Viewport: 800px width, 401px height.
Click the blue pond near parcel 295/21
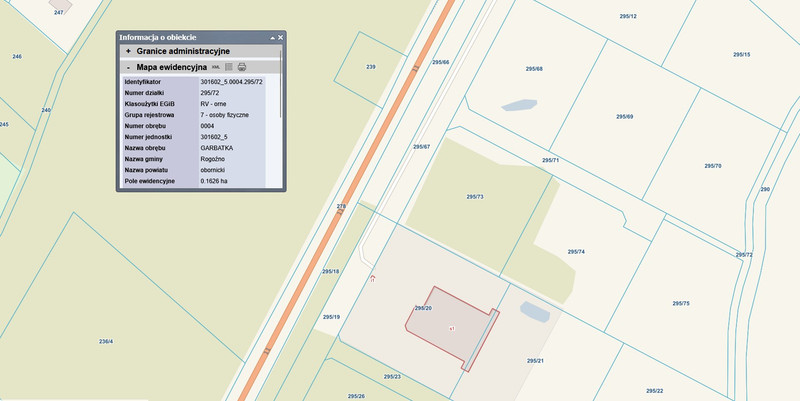pos(535,313)
